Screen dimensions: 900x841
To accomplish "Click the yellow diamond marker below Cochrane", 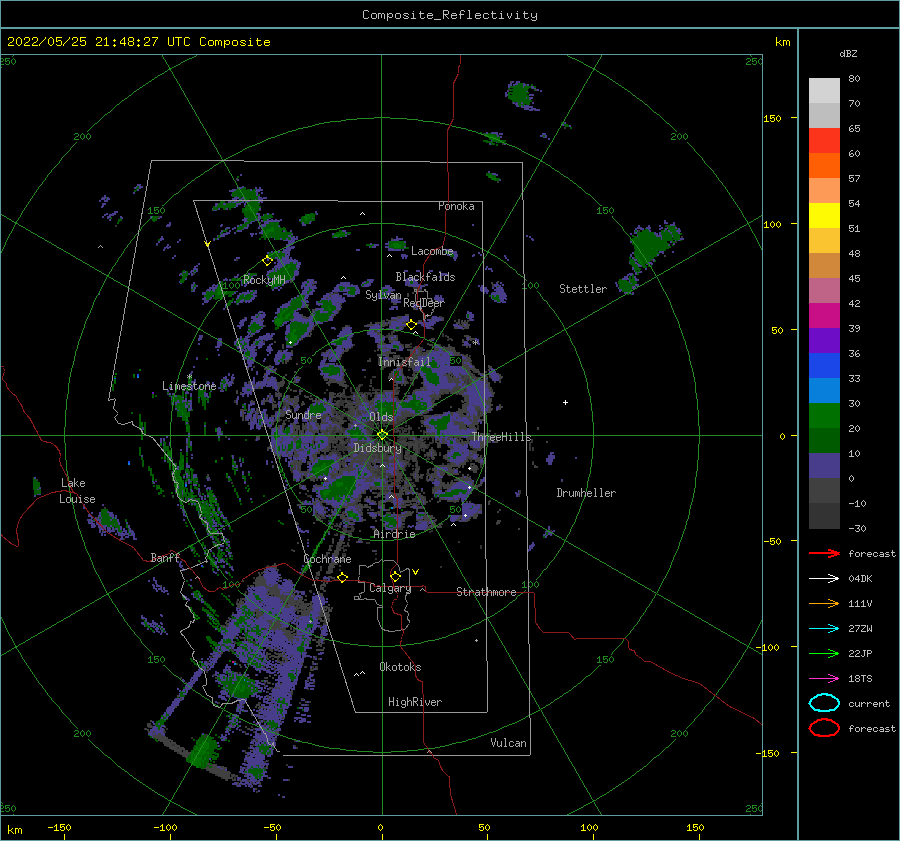I will [x=342, y=577].
